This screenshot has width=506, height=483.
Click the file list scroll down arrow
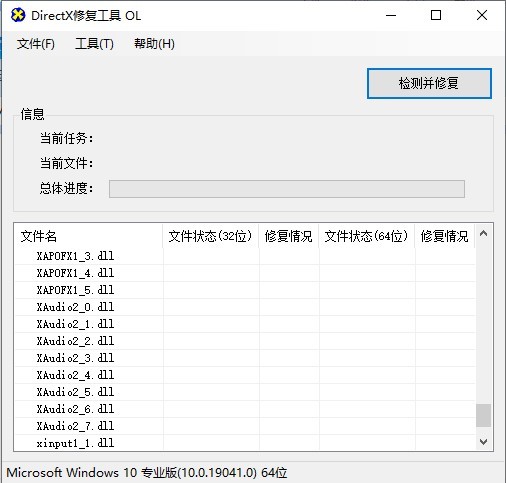[x=483, y=442]
